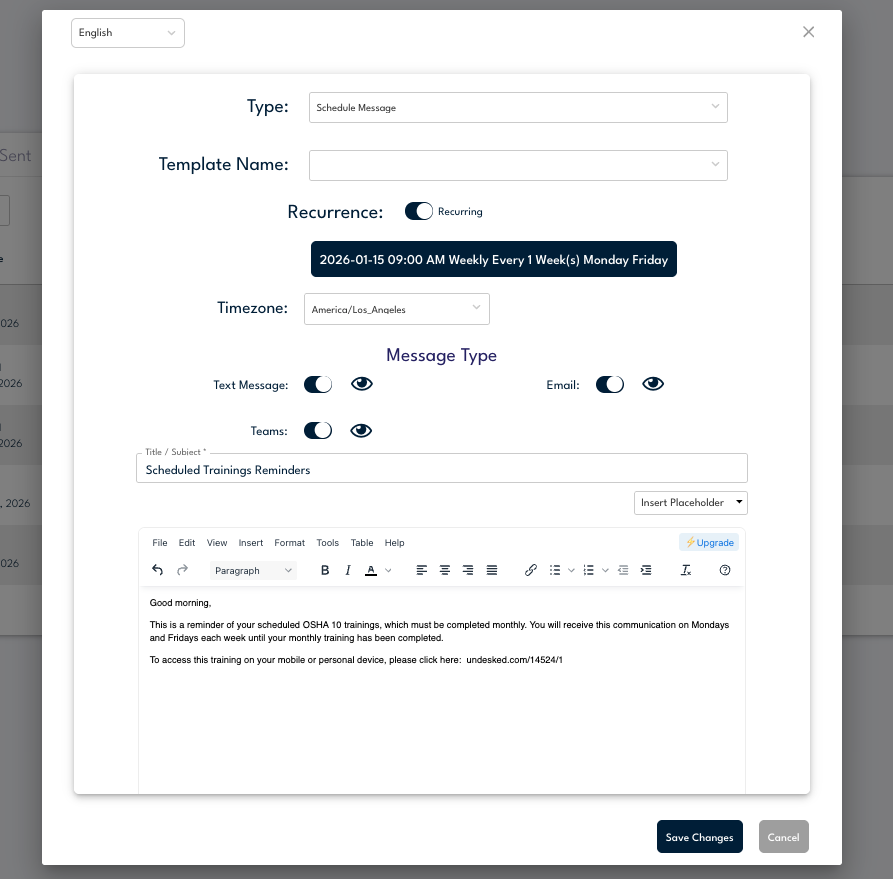Open the text color picker arrow

pyautogui.click(x=389, y=570)
